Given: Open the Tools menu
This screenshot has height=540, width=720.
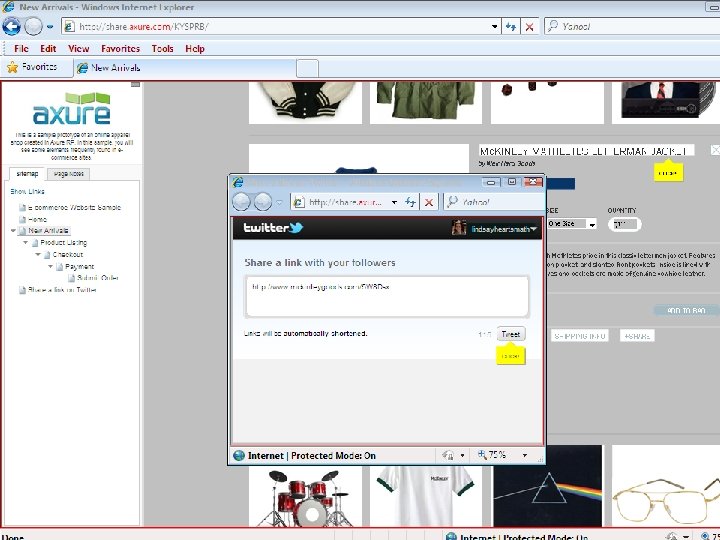Looking at the screenshot, I should [x=163, y=49].
